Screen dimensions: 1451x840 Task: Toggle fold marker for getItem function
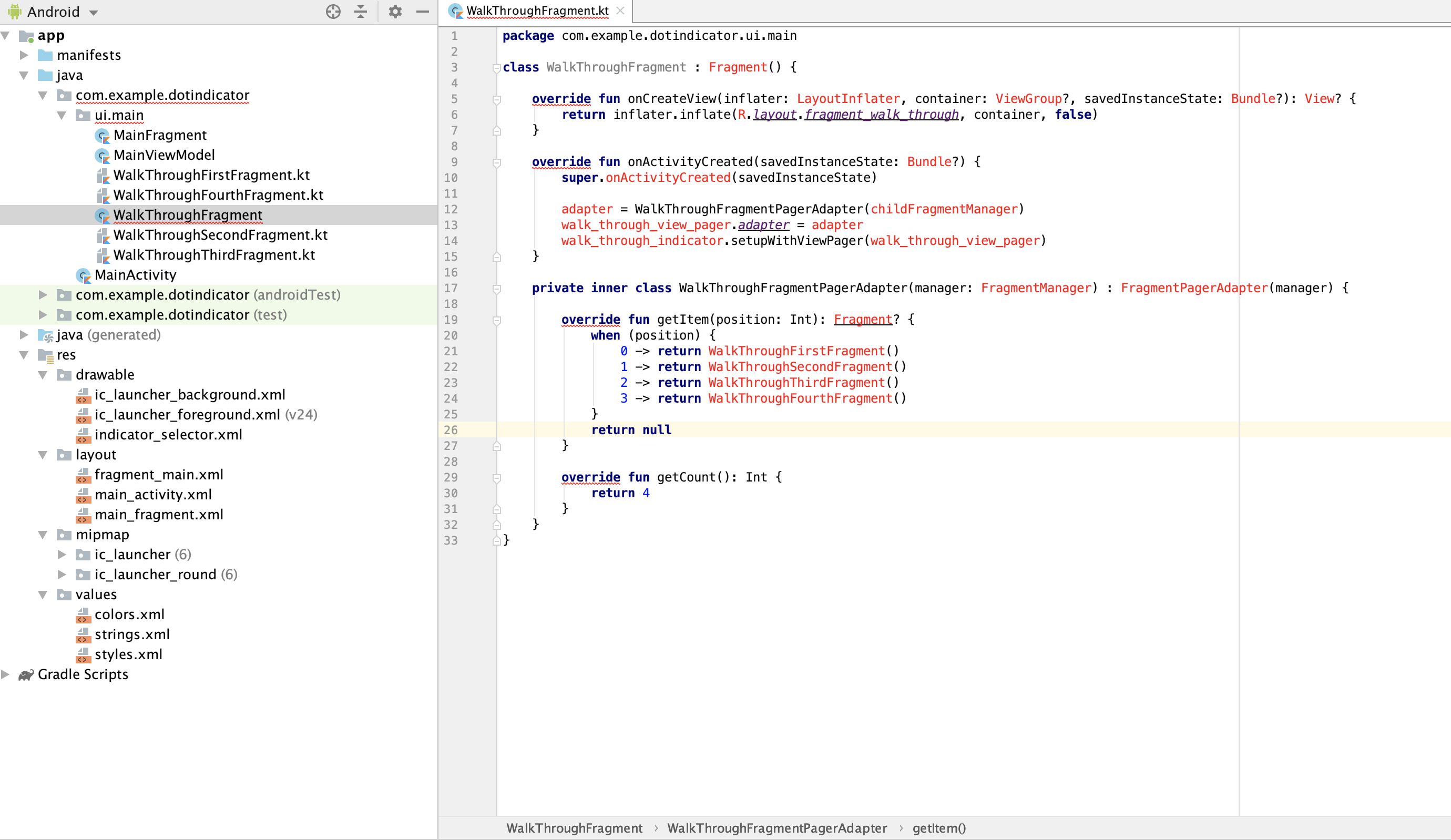tap(496, 320)
